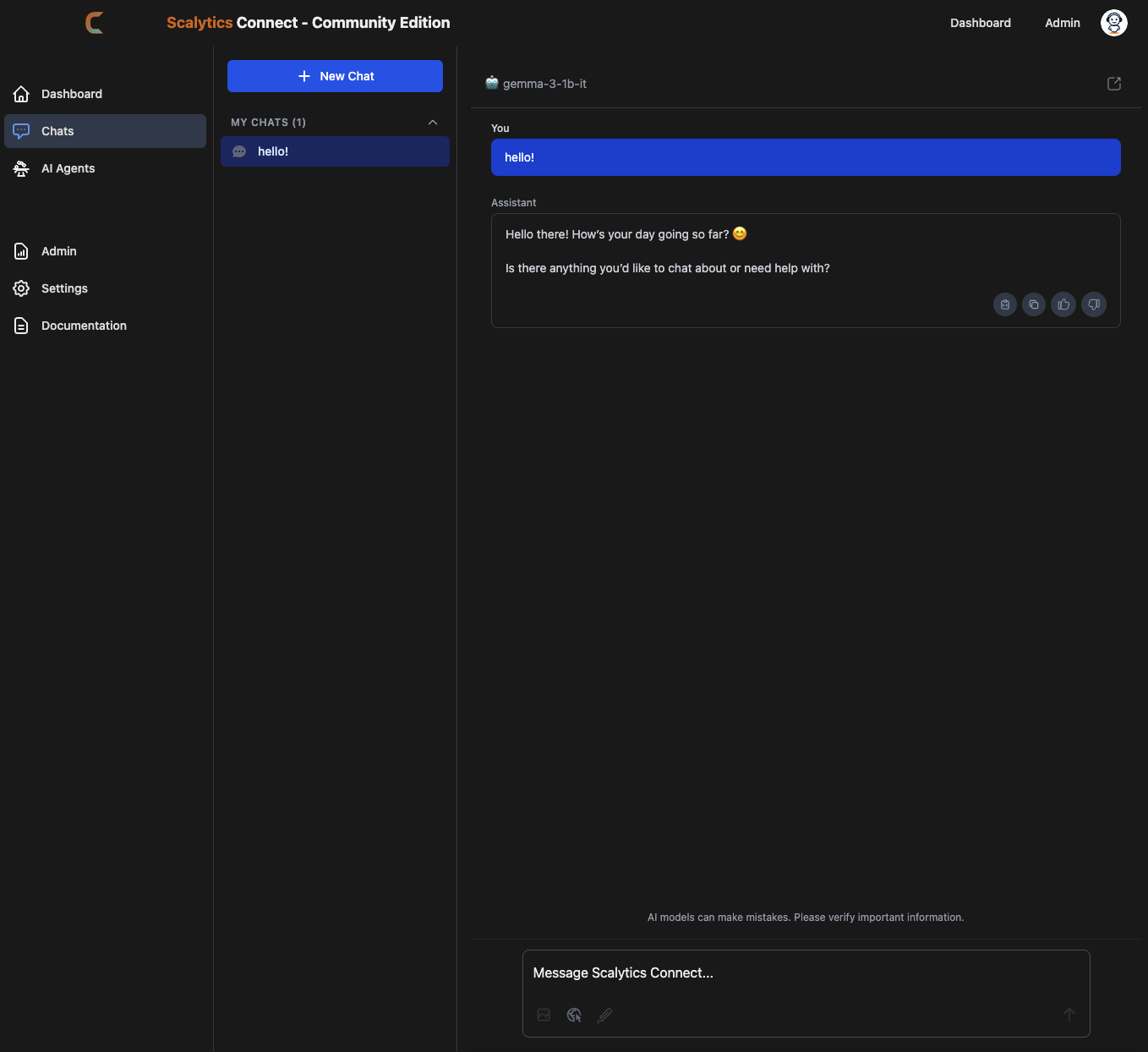Open Settings in the sidebar
This screenshot has height=1052, width=1148.
pos(105,288)
